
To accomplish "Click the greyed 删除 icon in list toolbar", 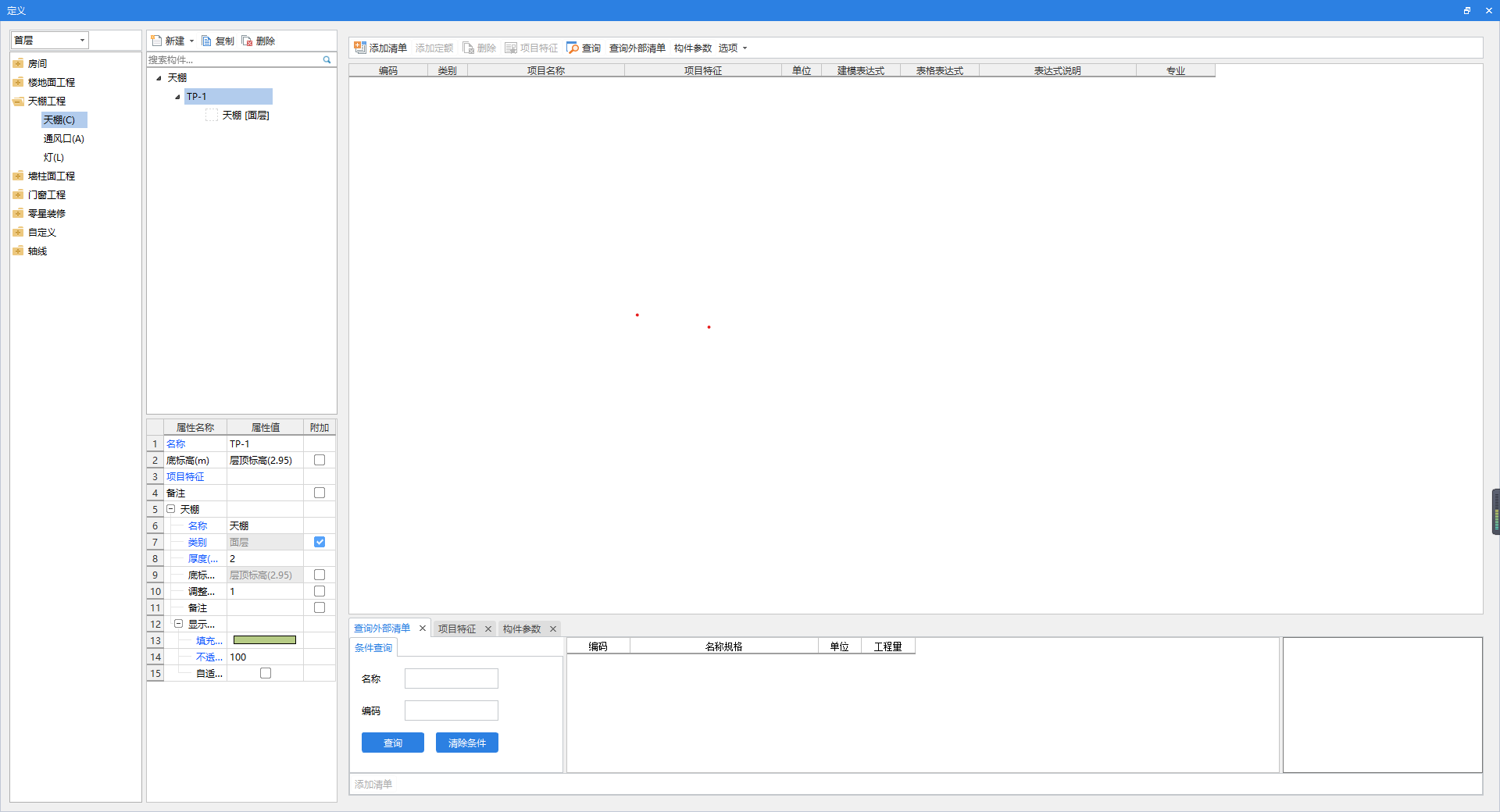I will pos(468,48).
